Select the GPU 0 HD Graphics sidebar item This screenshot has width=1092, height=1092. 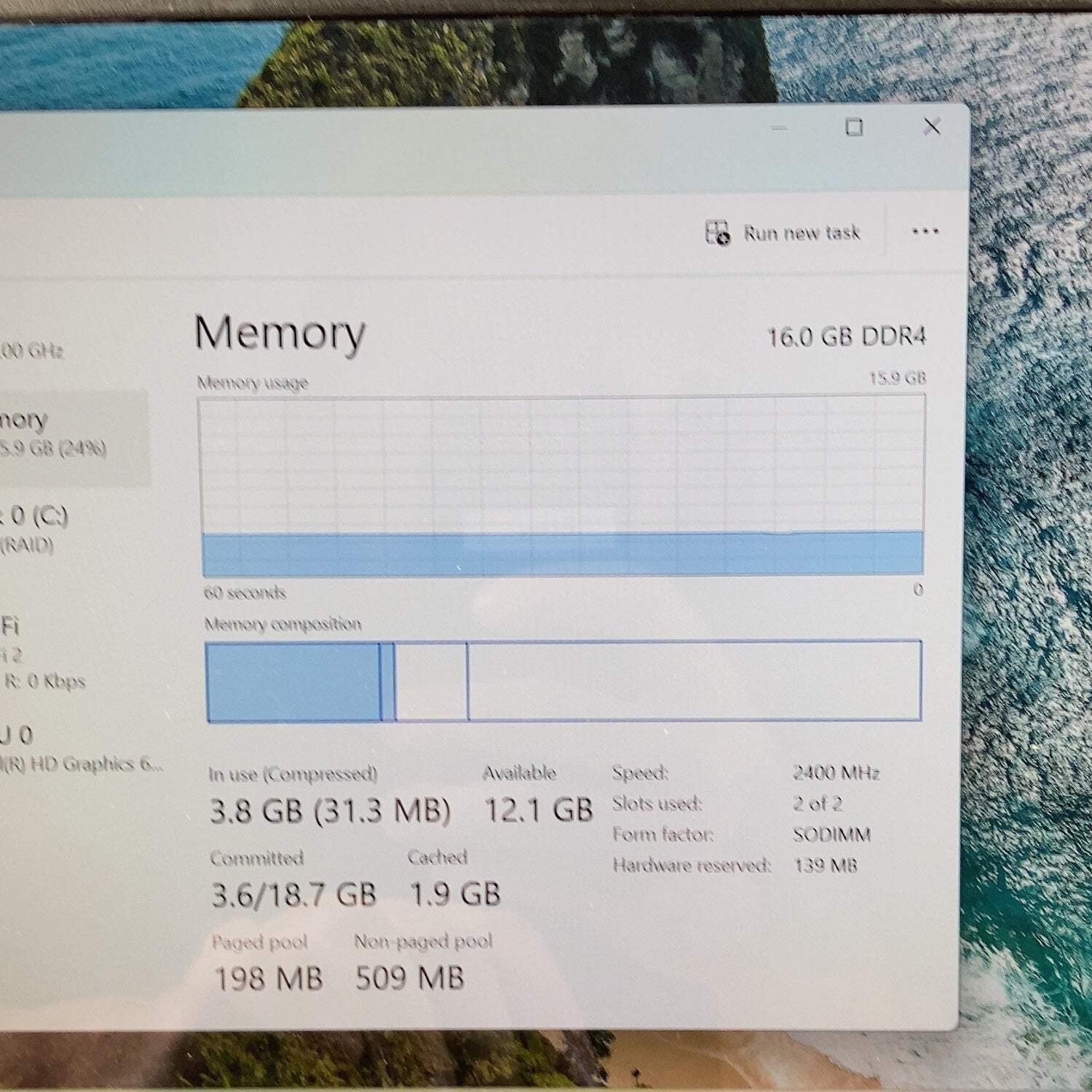80,750
